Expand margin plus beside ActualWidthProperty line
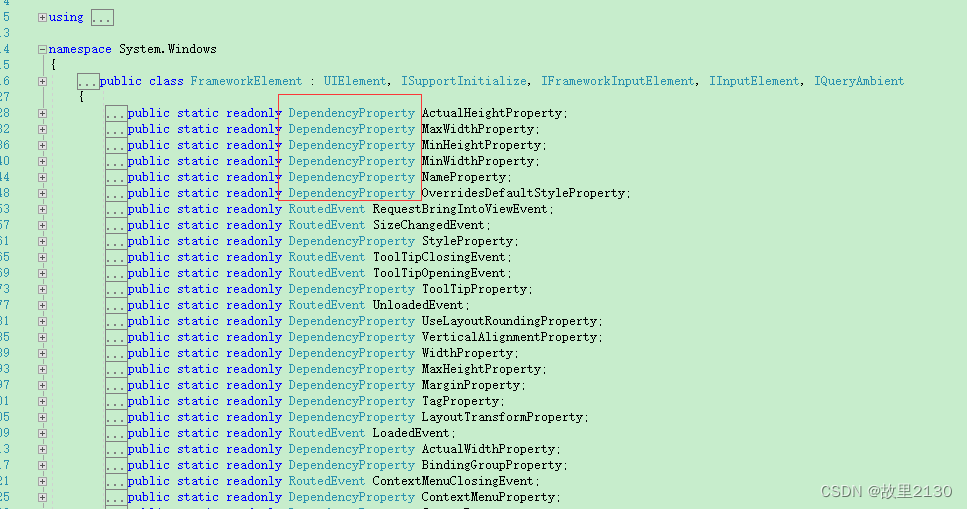This screenshot has height=509, width=967. (x=42, y=450)
